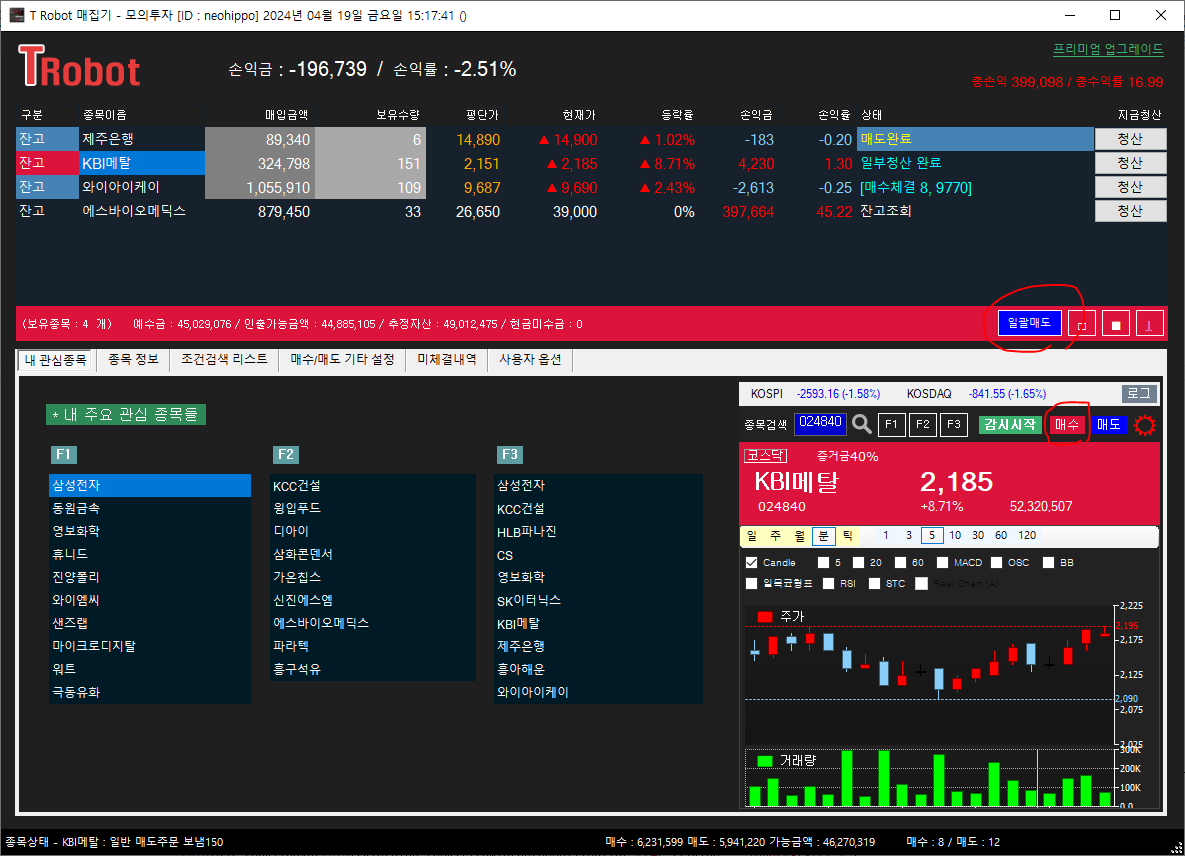Select the 틱 tick chart period
Viewport: 1185px width, 856px height.
point(848,536)
